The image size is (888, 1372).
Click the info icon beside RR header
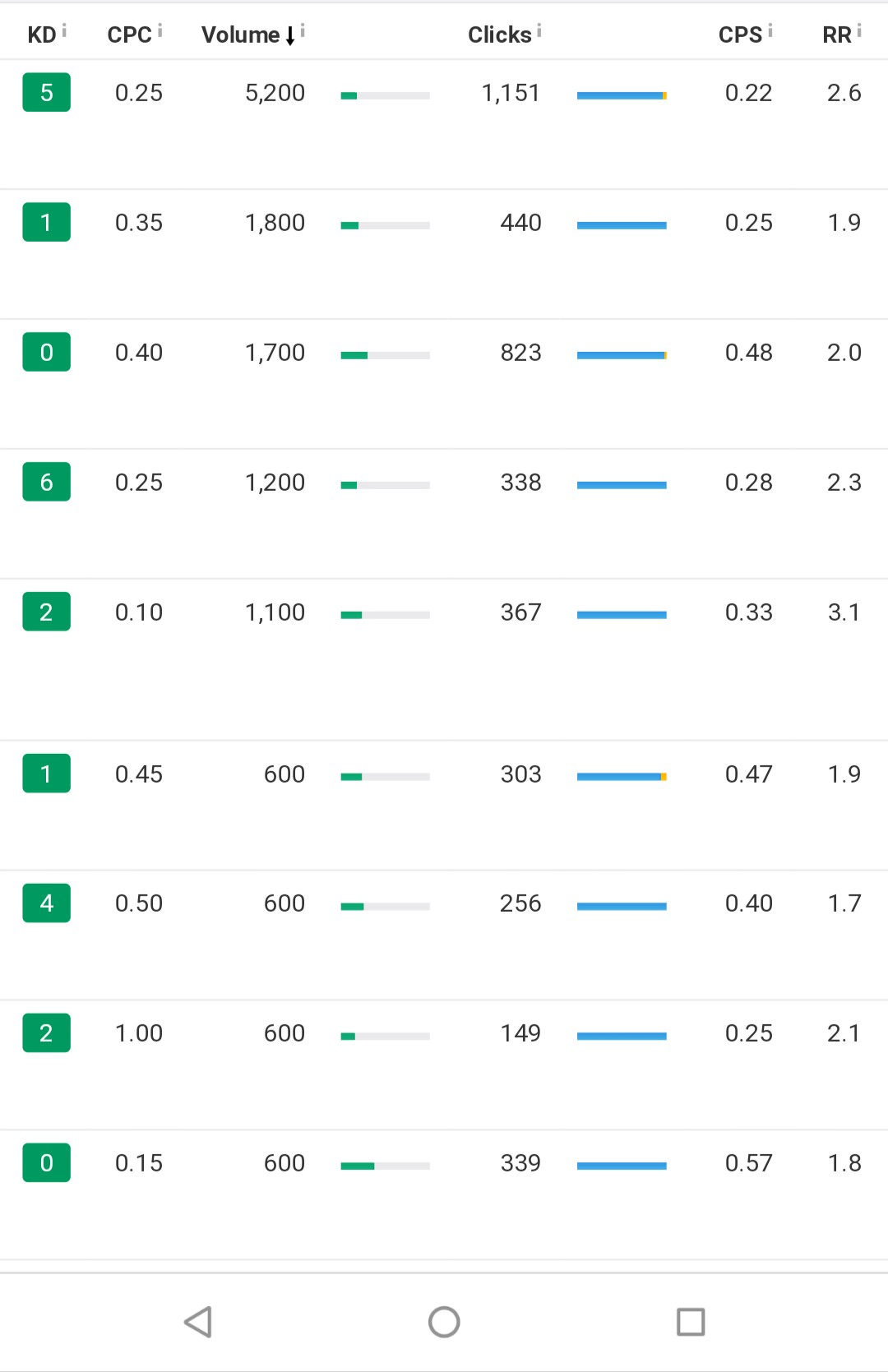[x=858, y=30]
